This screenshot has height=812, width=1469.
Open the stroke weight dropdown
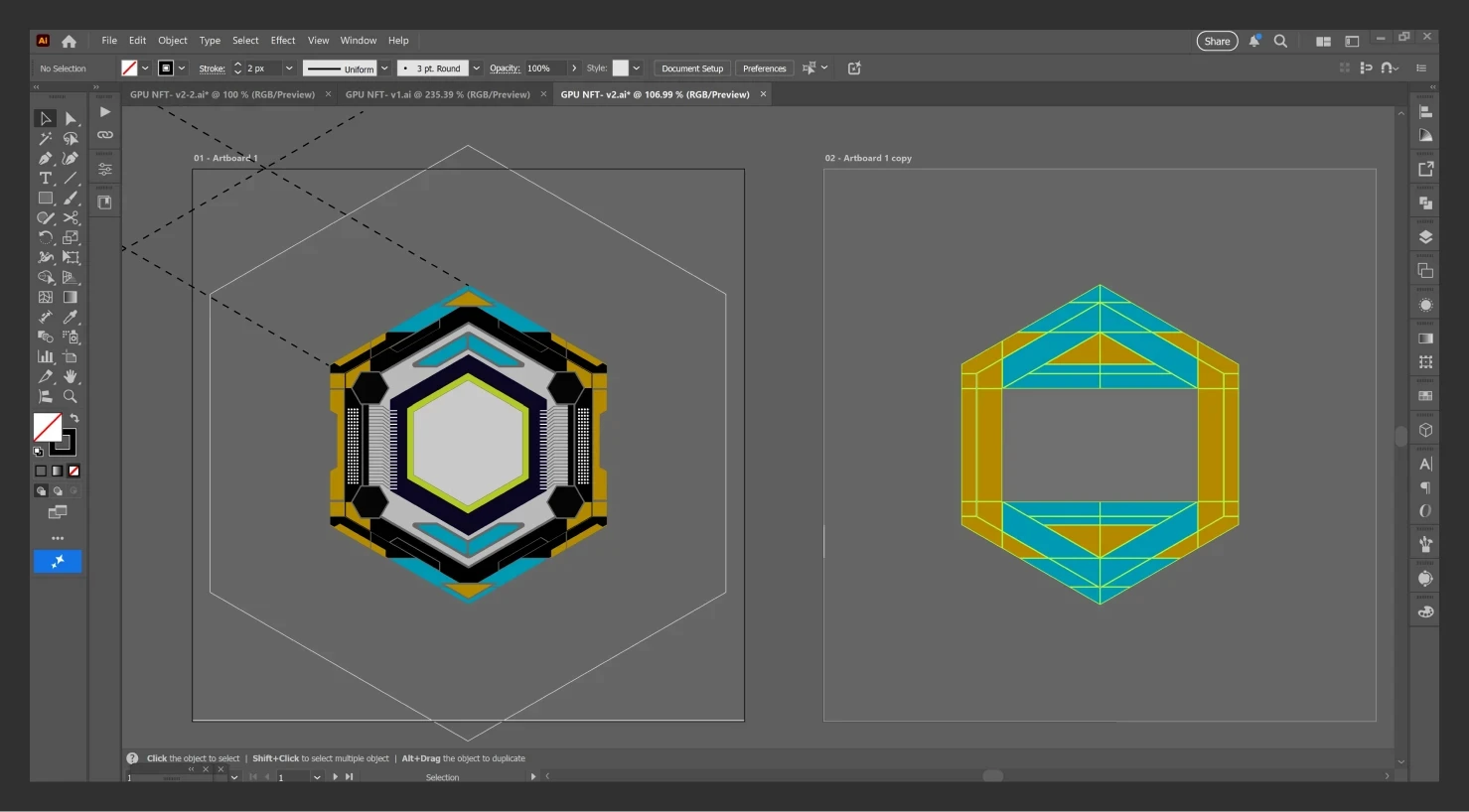point(289,68)
